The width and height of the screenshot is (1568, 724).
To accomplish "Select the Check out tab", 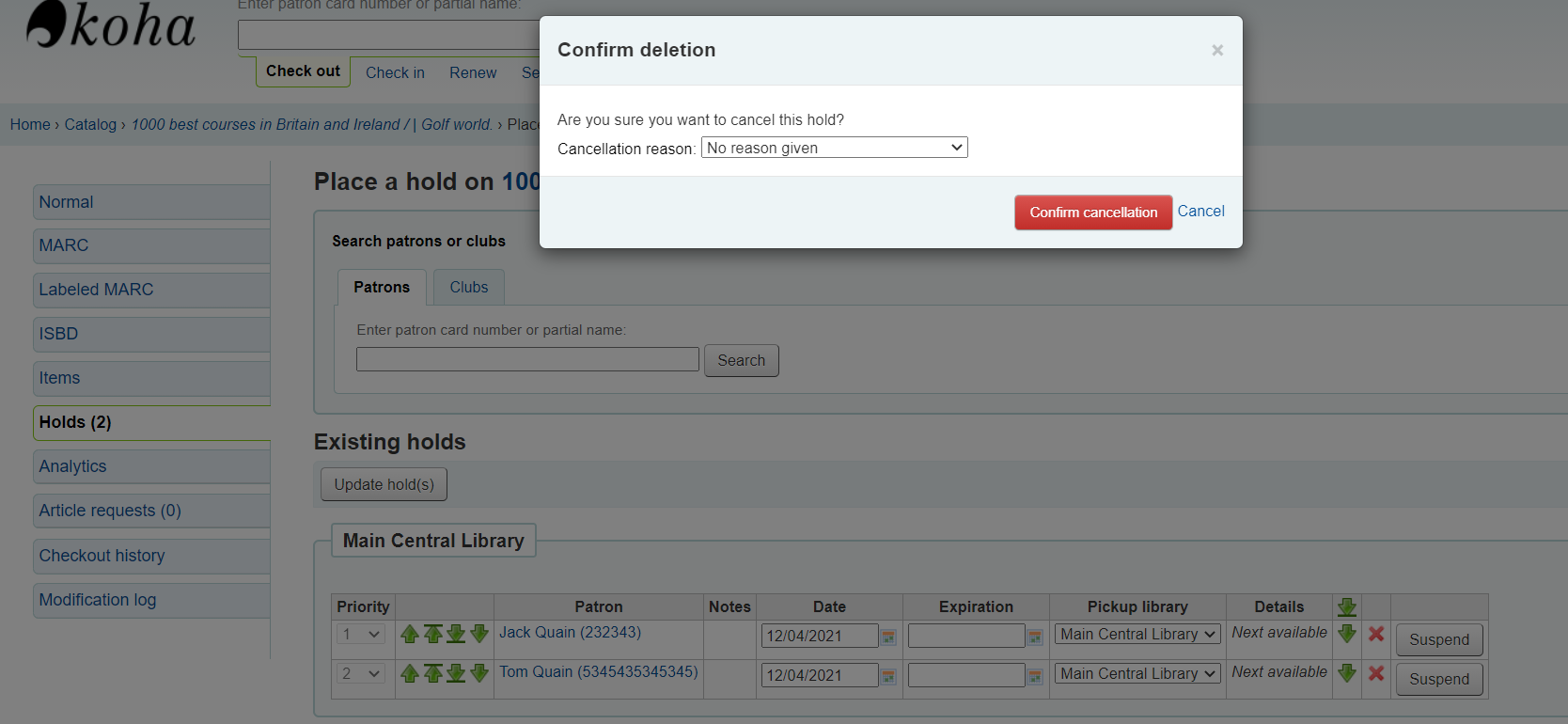I will pyautogui.click(x=303, y=71).
